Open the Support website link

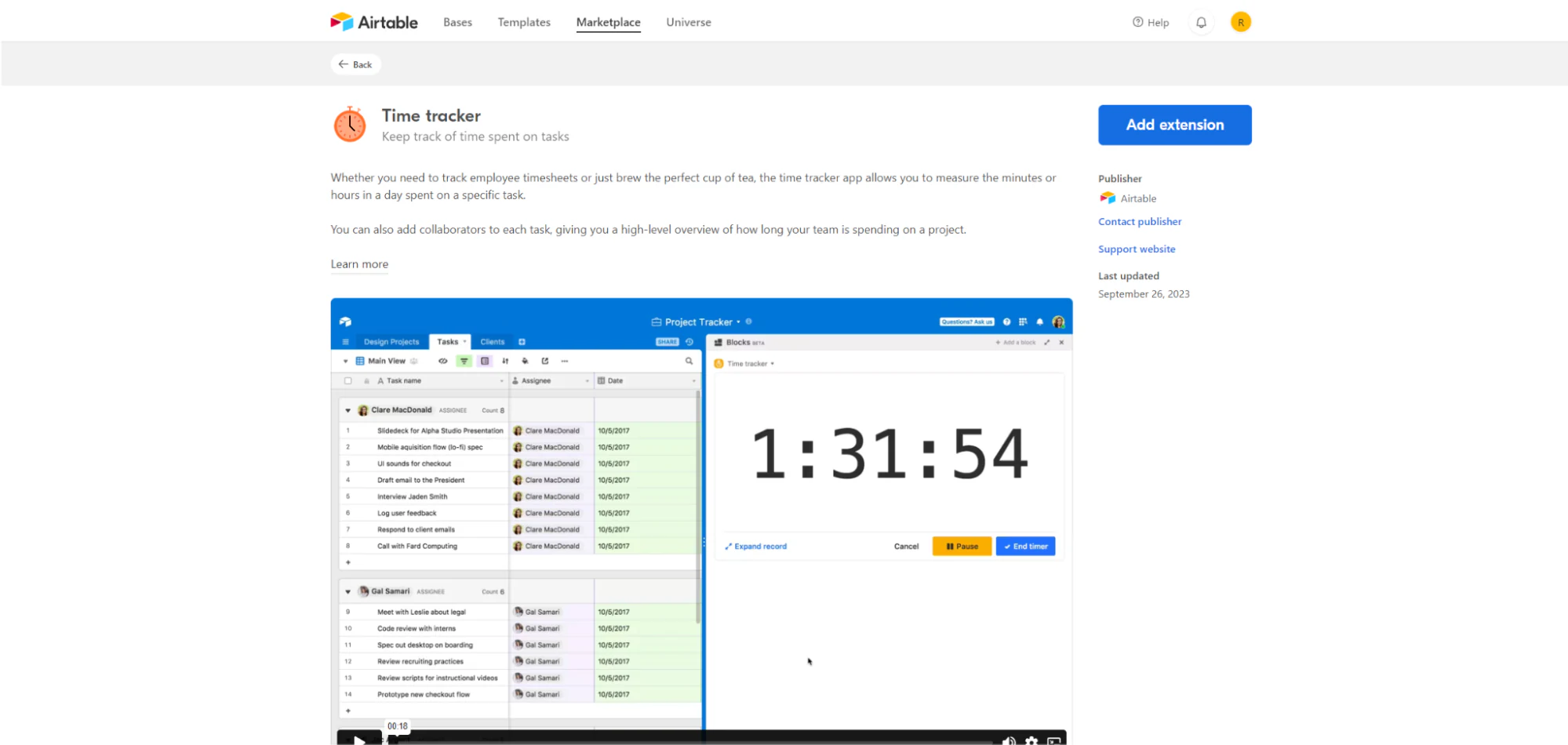[x=1137, y=249]
